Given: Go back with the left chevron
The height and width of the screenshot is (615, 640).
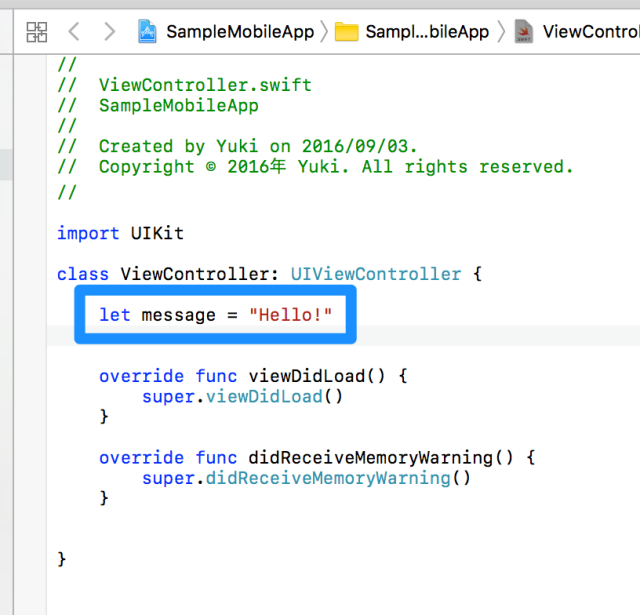Looking at the screenshot, I should [74, 32].
